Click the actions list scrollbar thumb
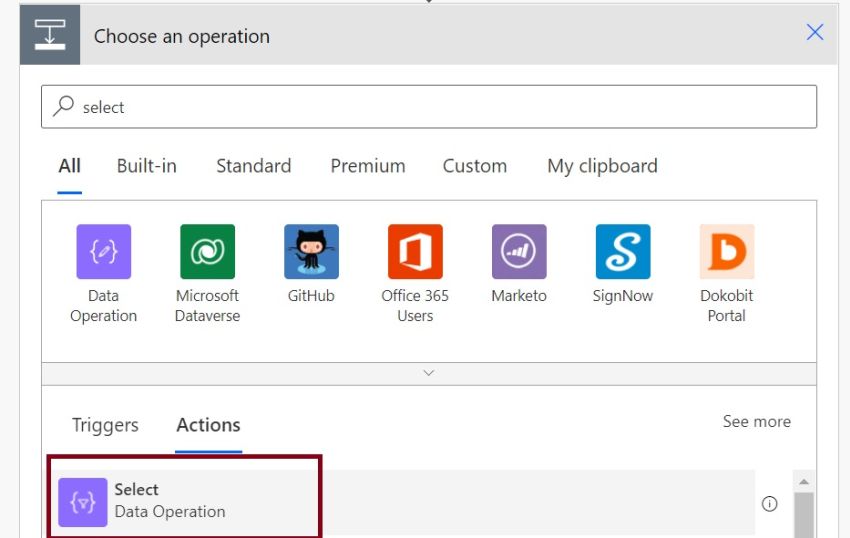This screenshot has height=538, width=850. point(804,515)
